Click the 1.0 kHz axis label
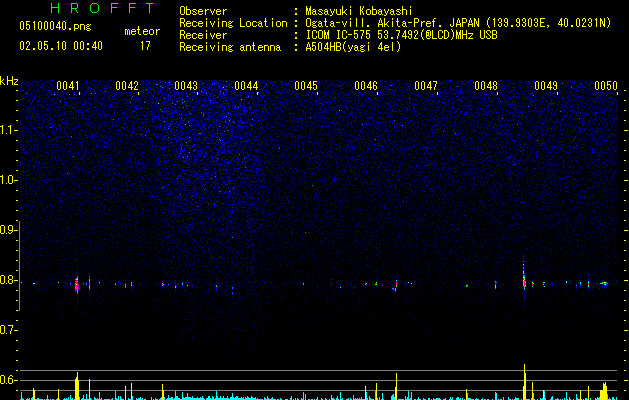This screenshot has height=400, width=629. click(8, 180)
